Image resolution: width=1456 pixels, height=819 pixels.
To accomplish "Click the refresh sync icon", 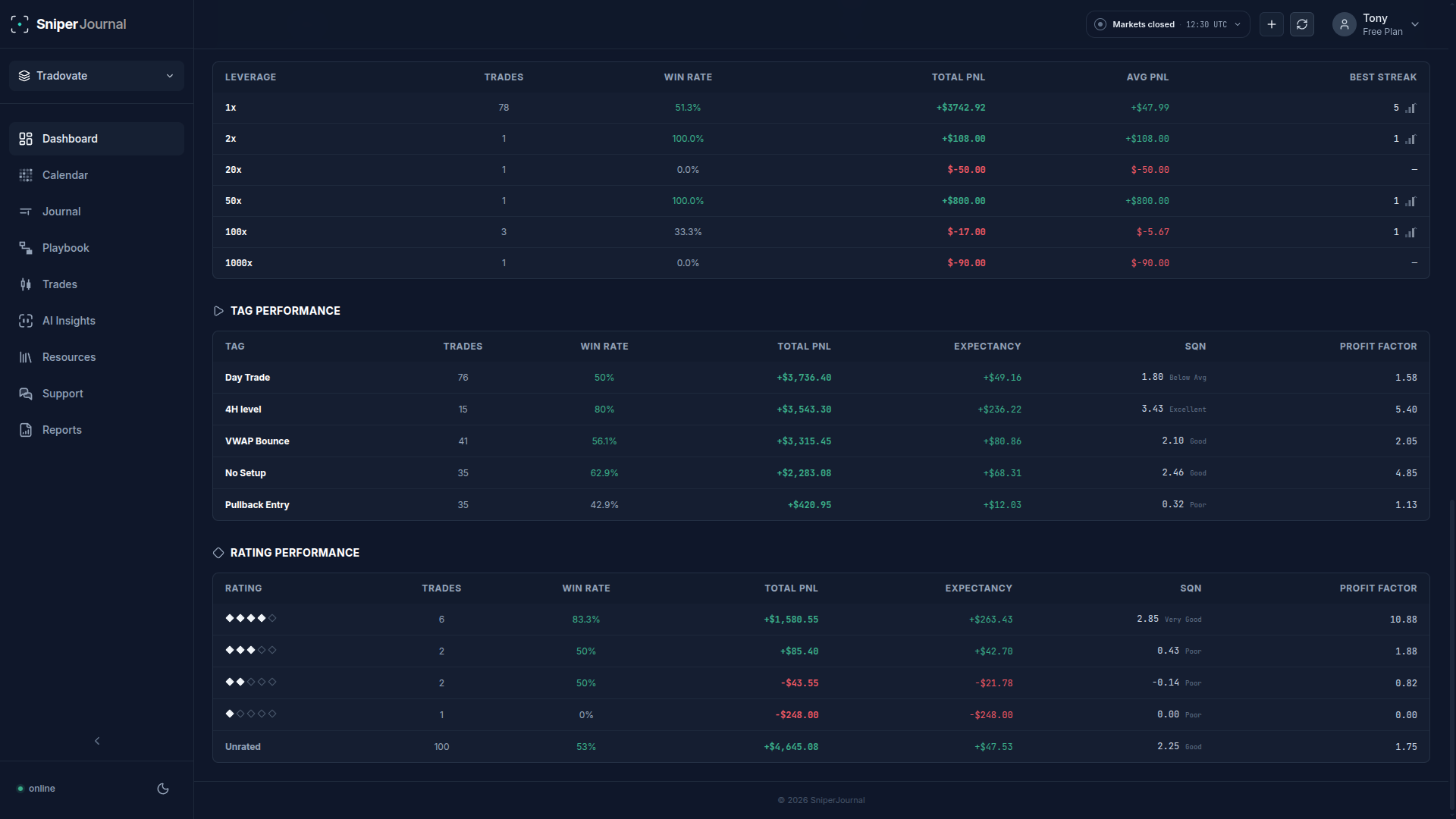I will 1302,24.
